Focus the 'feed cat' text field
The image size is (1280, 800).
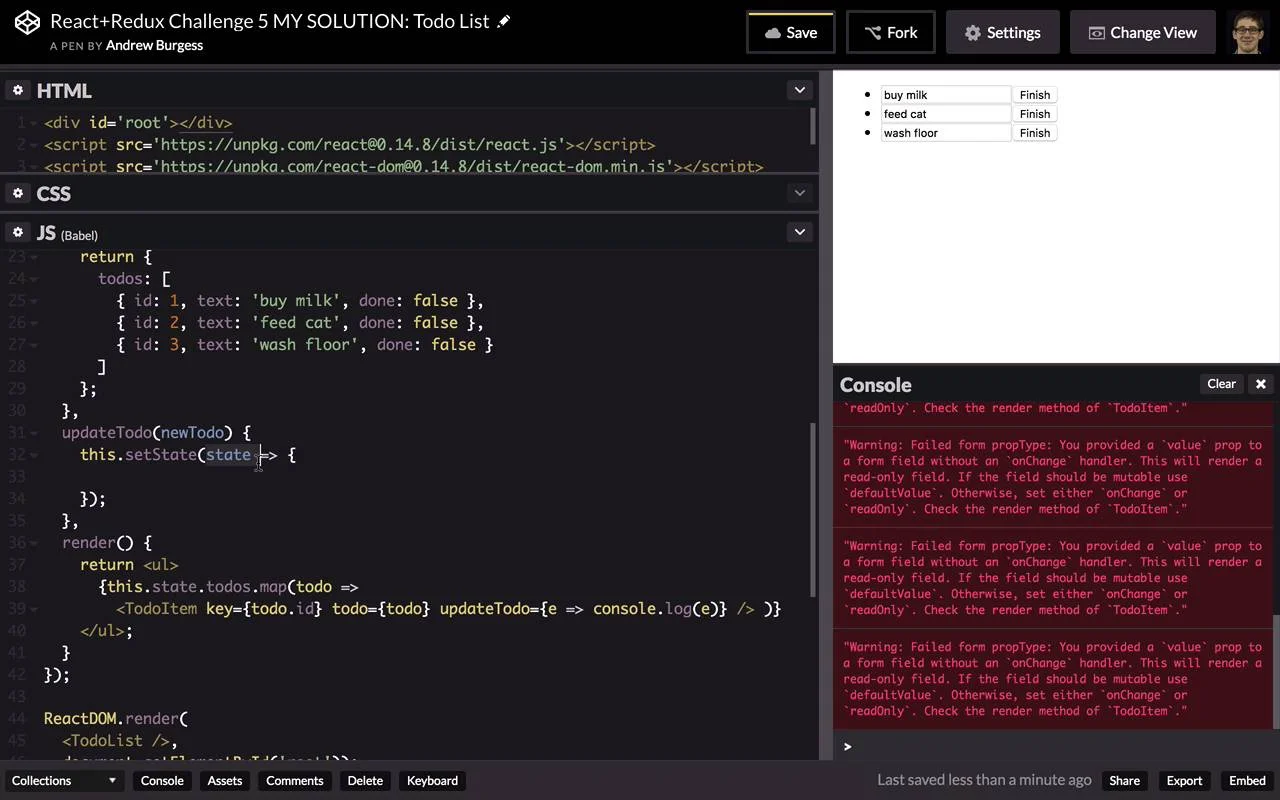coord(946,114)
